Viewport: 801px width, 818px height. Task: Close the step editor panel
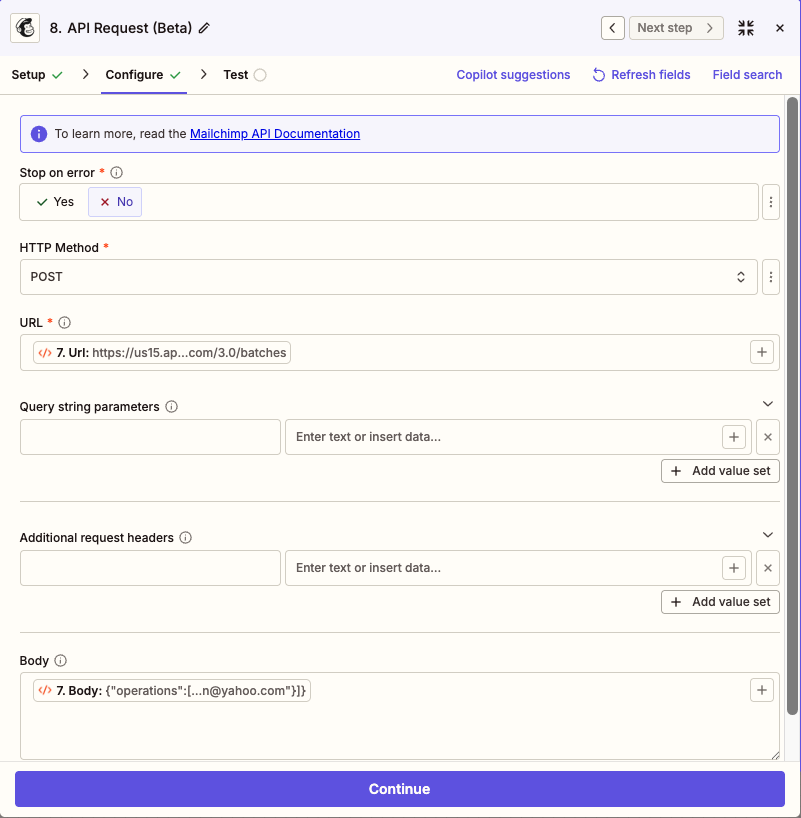coord(780,28)
